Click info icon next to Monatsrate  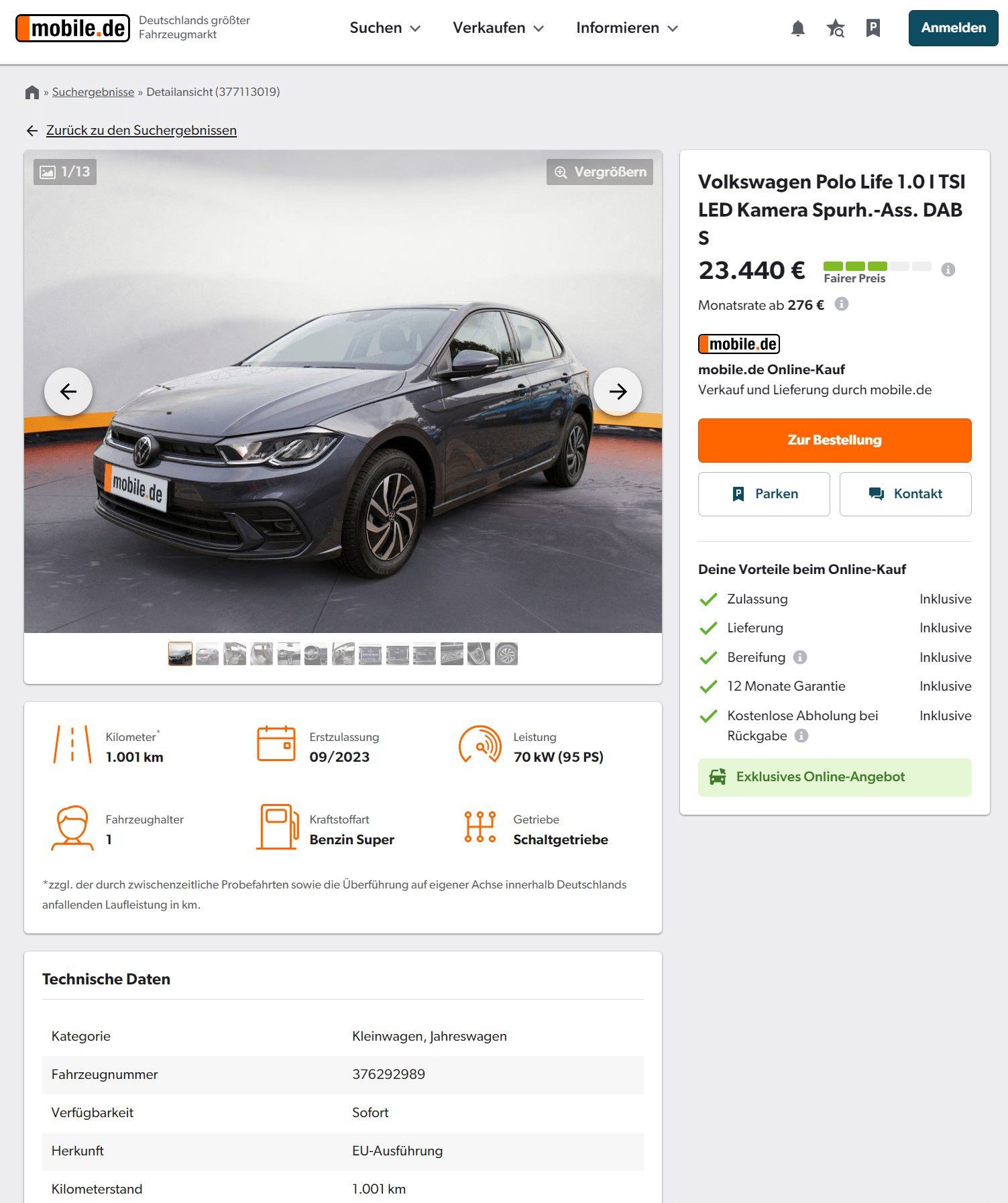click(841, 304)
